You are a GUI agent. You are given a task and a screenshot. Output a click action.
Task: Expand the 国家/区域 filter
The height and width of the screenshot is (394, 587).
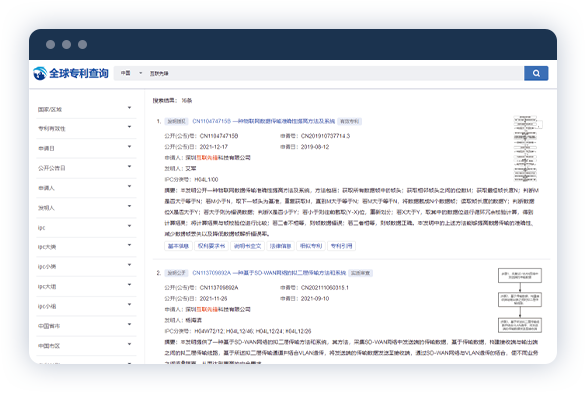[x=87, y=109]
